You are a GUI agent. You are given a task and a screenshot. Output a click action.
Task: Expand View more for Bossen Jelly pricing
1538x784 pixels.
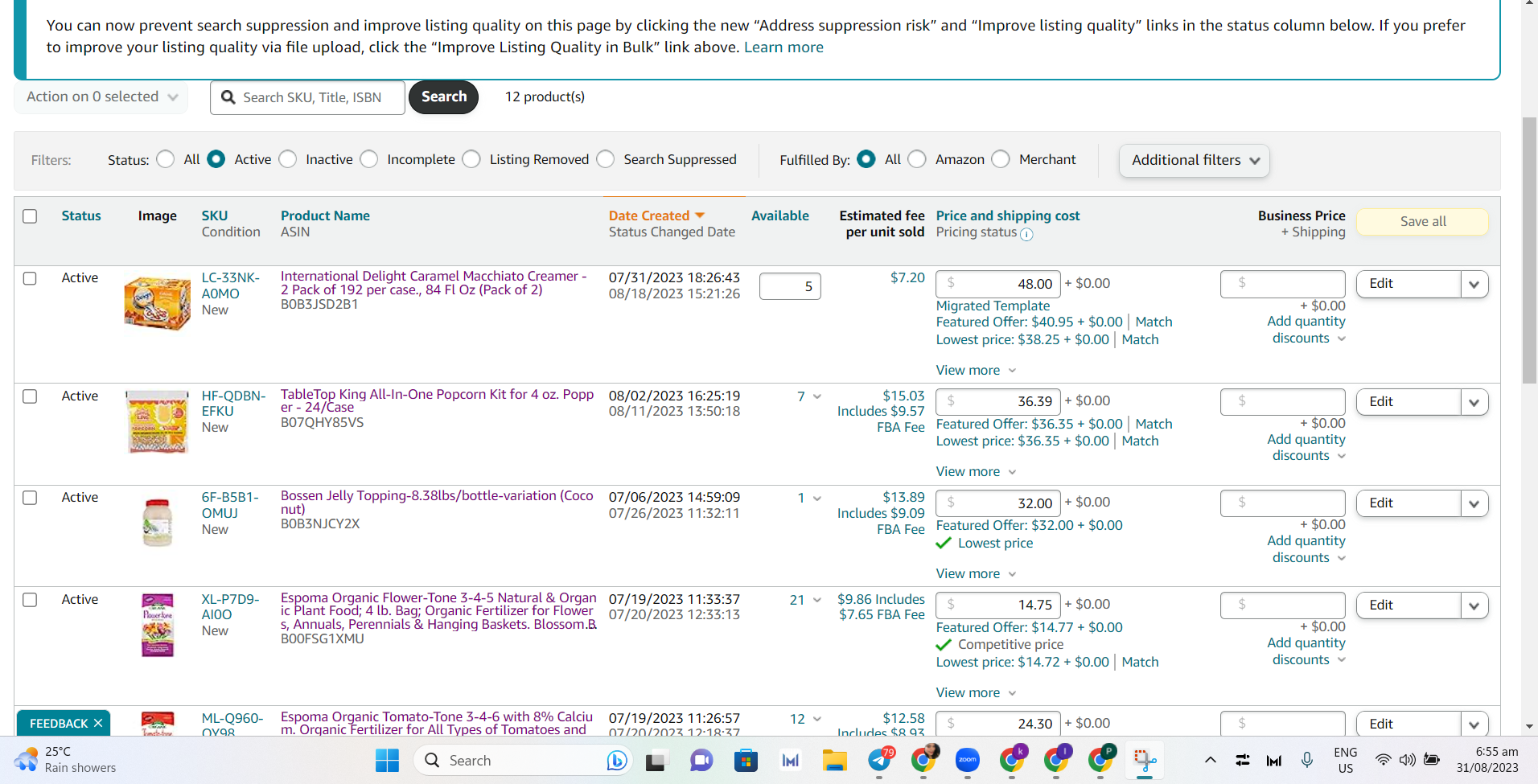tap(976, 573)
